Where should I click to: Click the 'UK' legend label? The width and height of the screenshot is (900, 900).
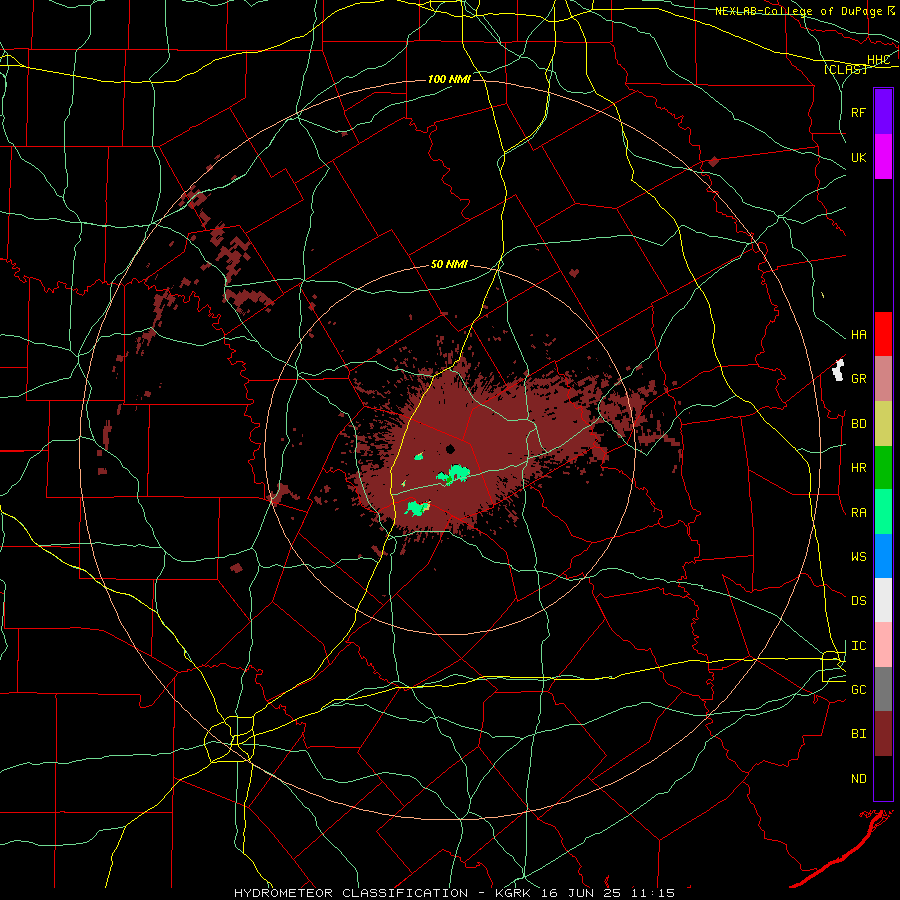tap(859, 158)
